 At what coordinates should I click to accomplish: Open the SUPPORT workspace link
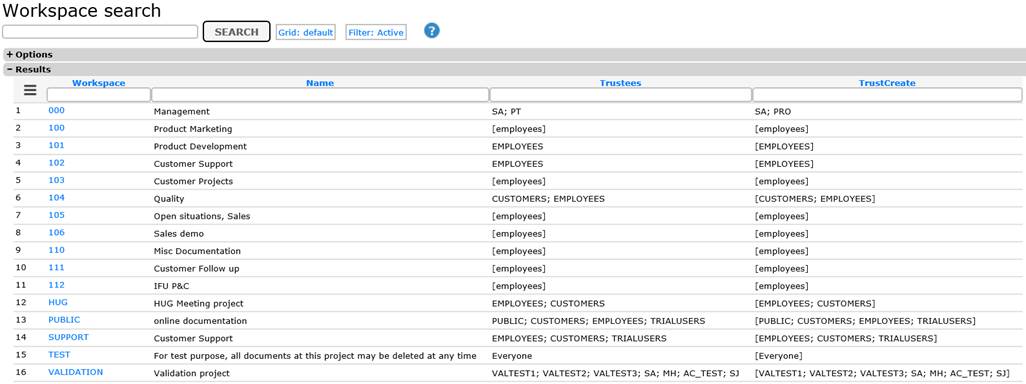[x=68, y=337]
